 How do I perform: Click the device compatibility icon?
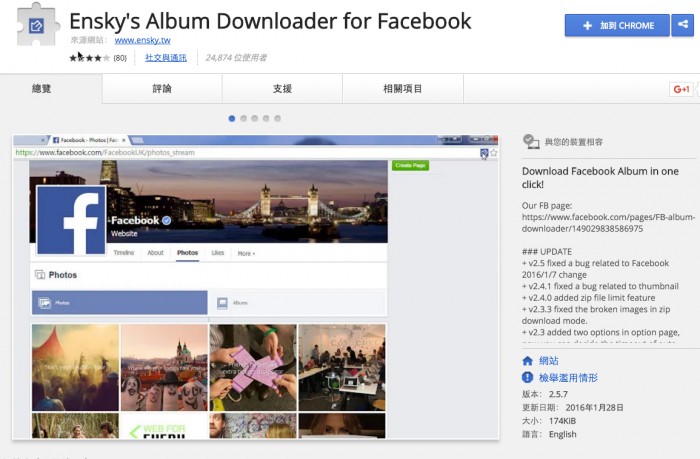[x=531, y=142]
